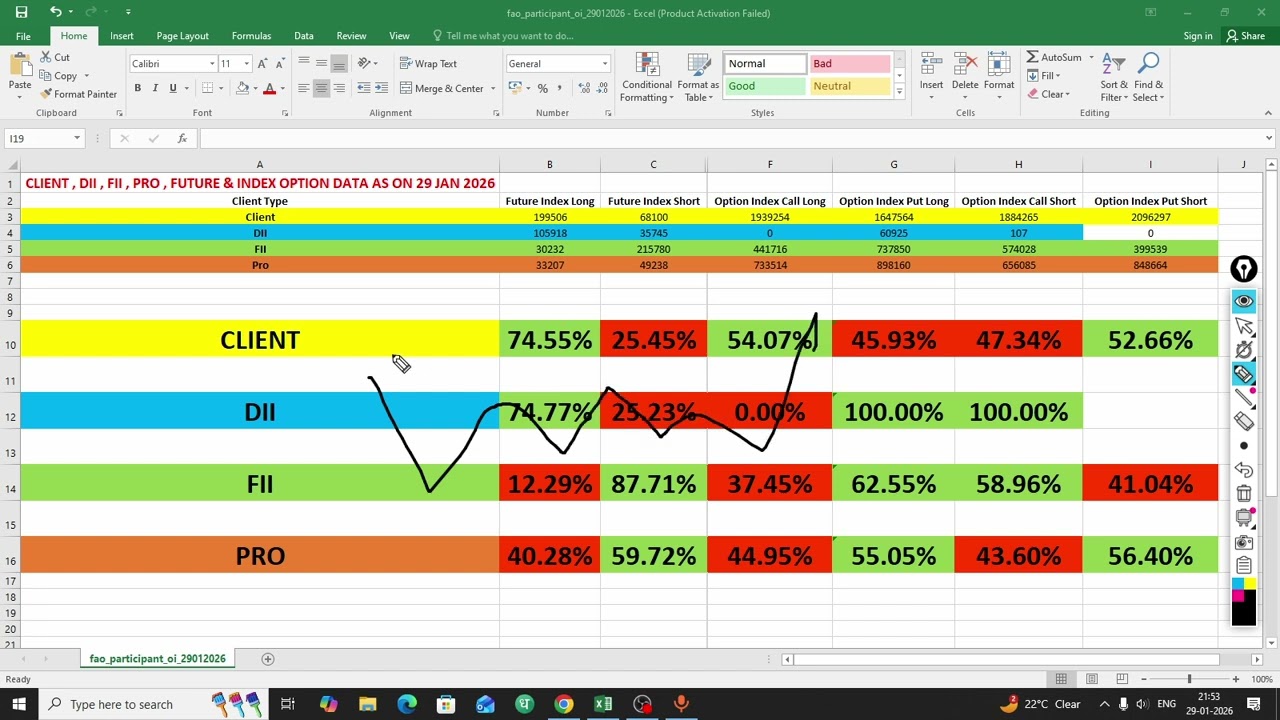Switch to the View tab
The height and width of the screenshot is (720, 1280).
[399, 36]
